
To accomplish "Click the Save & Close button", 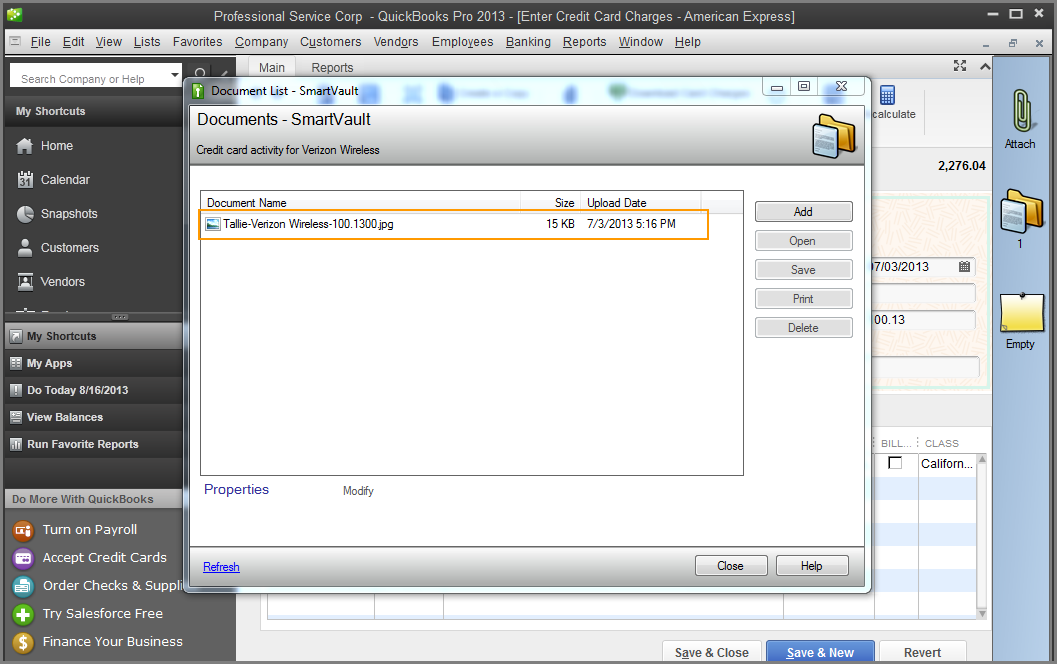I will pyautogui.click(x=712, y=652).
